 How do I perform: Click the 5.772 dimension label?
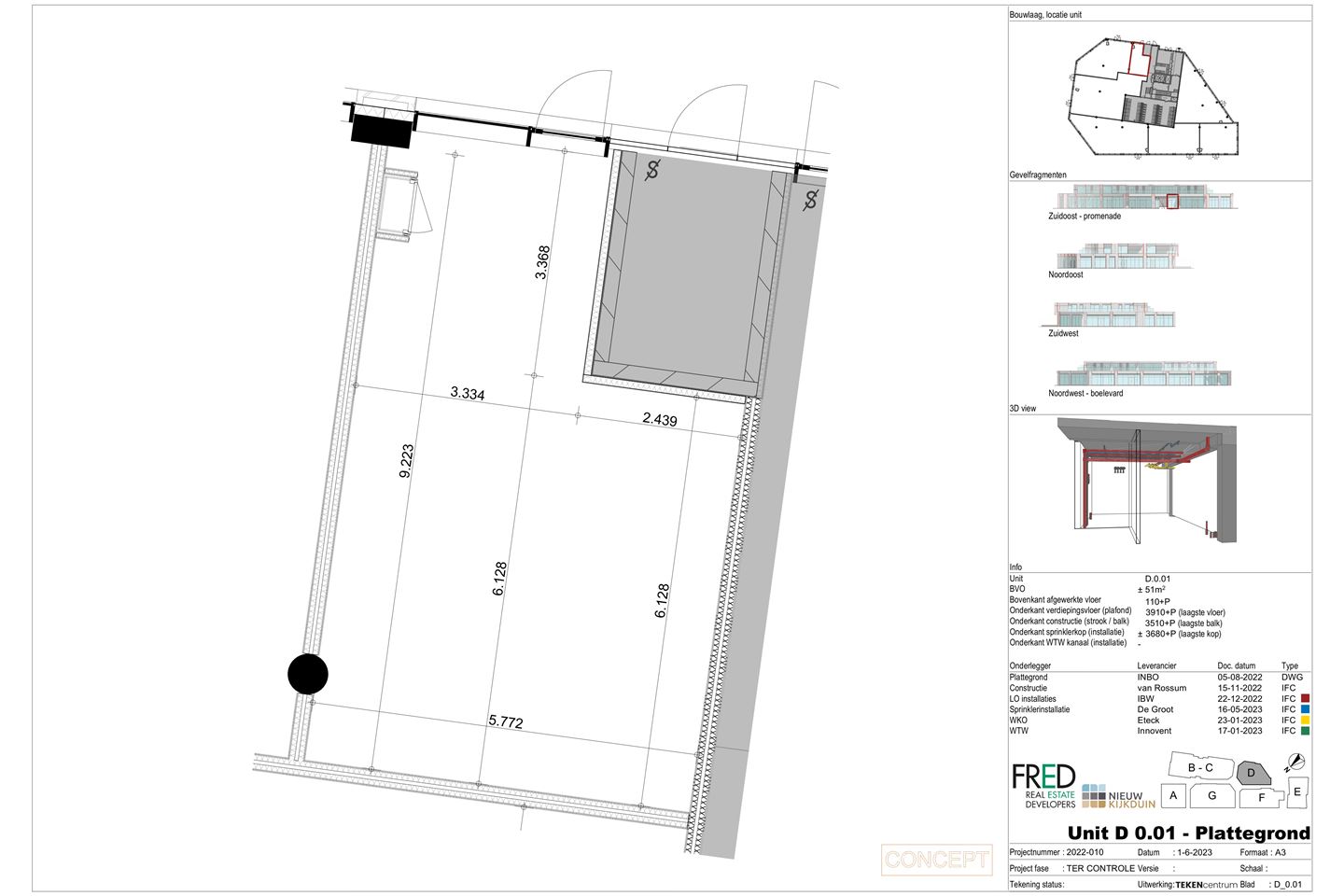(x=506, y=721)
